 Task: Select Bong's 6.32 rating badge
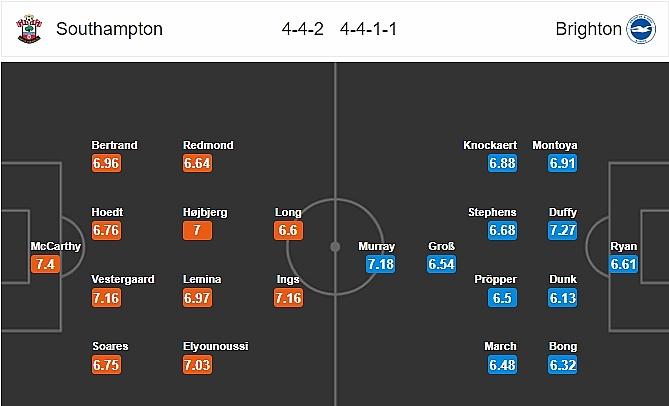pyautogui.click(x=562, y=365)
